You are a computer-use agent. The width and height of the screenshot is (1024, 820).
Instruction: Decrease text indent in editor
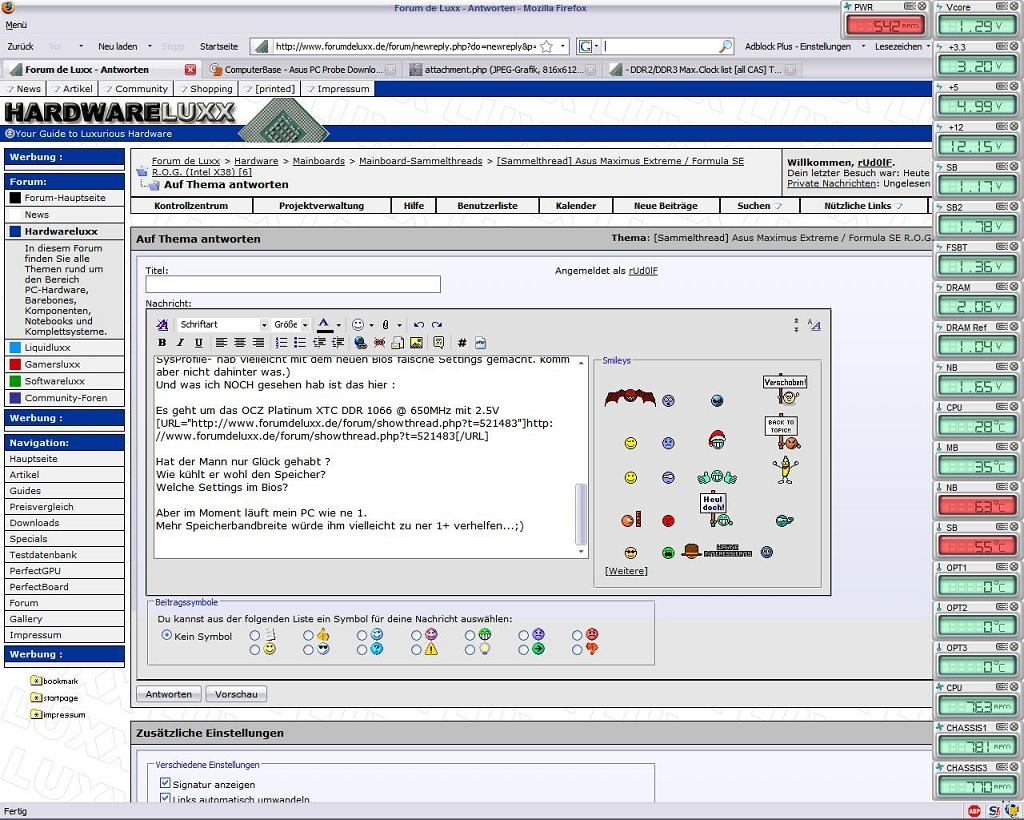point(319,343)
